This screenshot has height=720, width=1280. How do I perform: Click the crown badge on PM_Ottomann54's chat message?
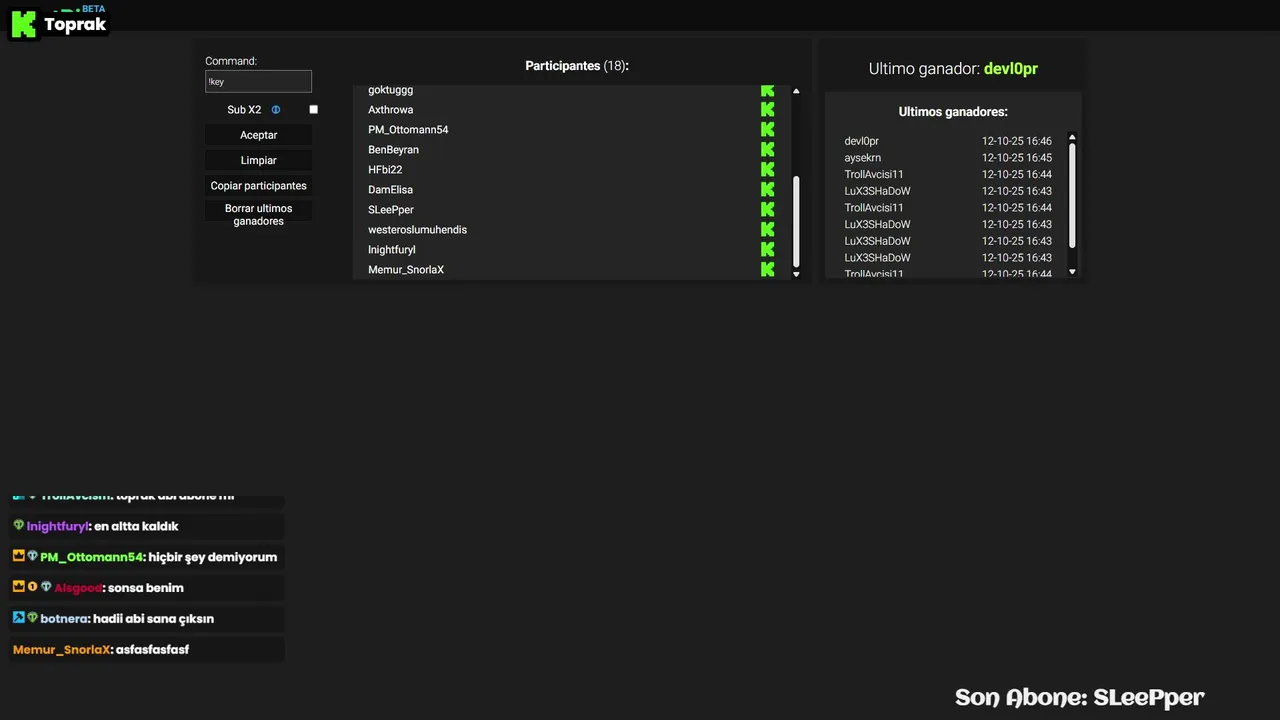click(x=18, y=556)
